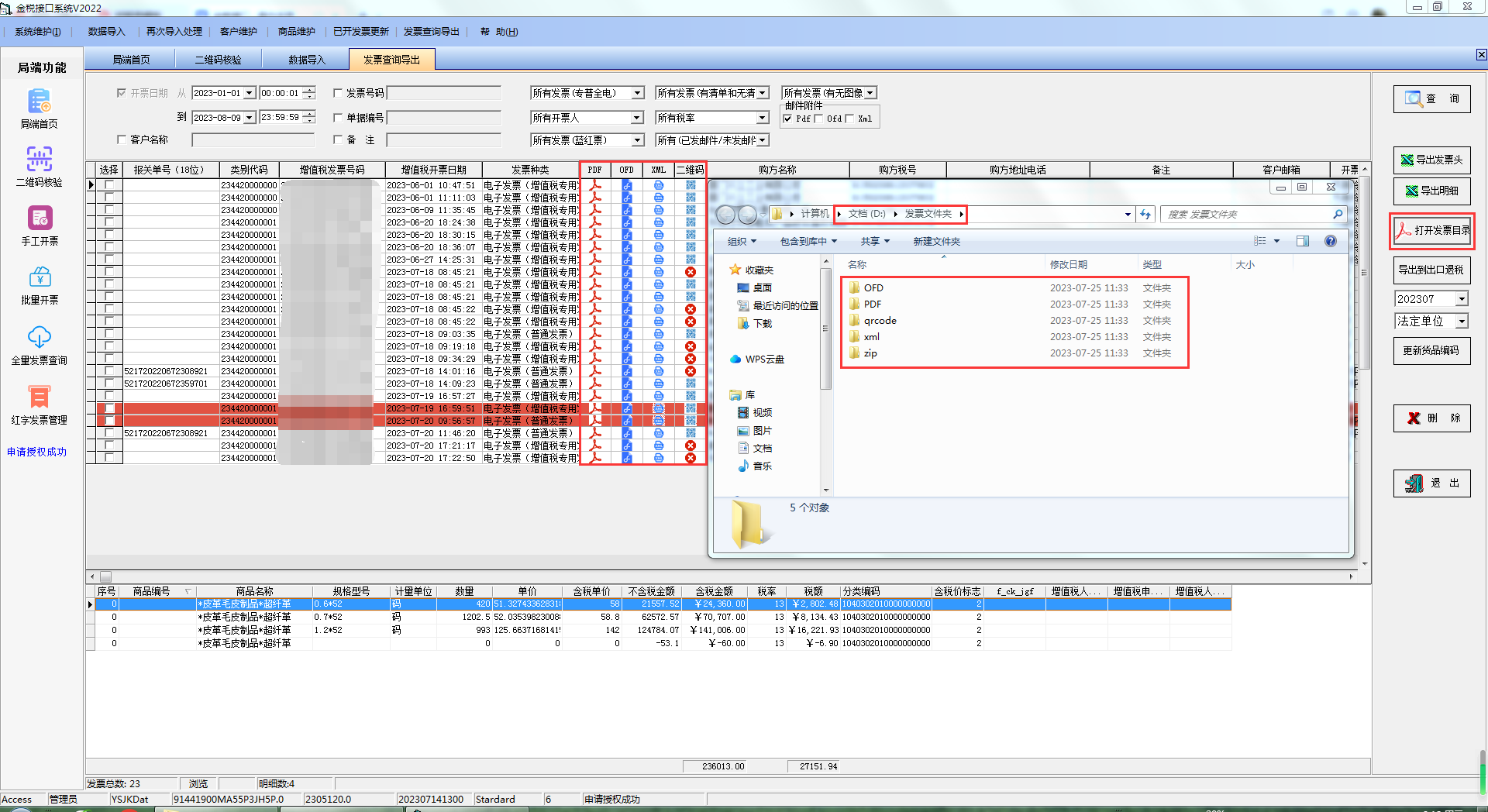The width and height of the screenshot is (1488, 812).
Task: Open the PDF folder in explorer
Action: [x=872, y=304]
